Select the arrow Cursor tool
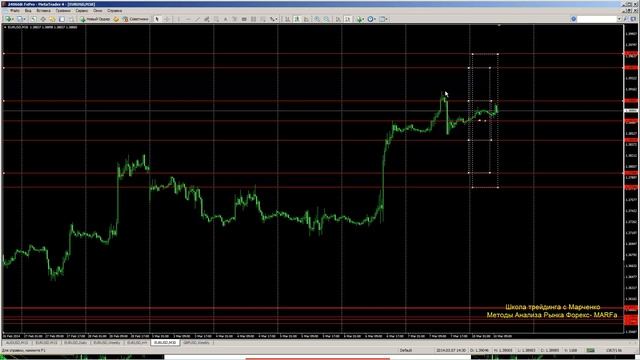640x360 pixels. [157, 19]
